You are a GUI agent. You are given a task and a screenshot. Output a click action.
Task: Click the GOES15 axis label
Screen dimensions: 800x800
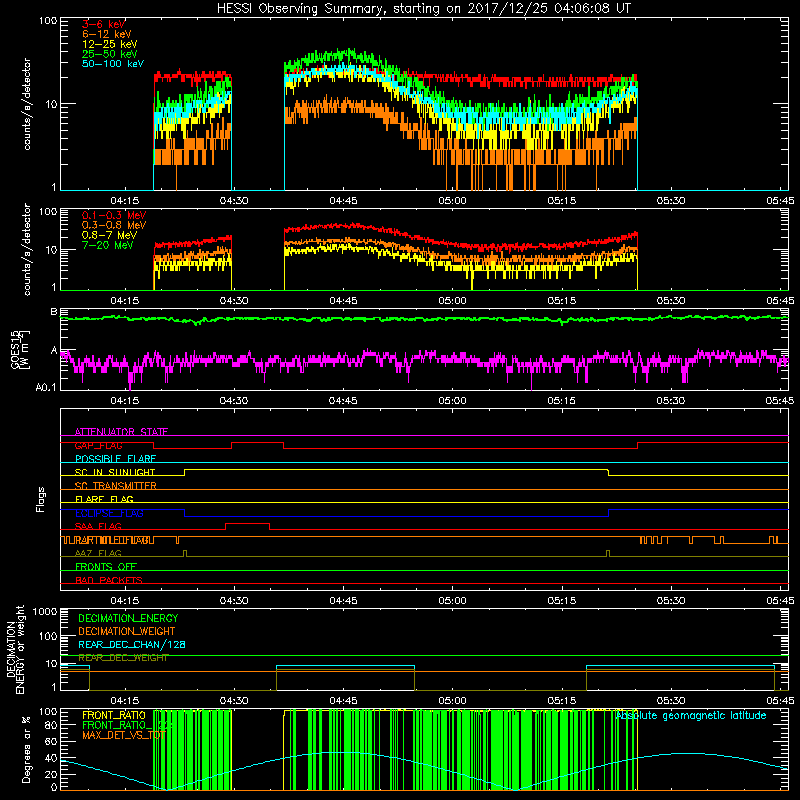(16, 349)
